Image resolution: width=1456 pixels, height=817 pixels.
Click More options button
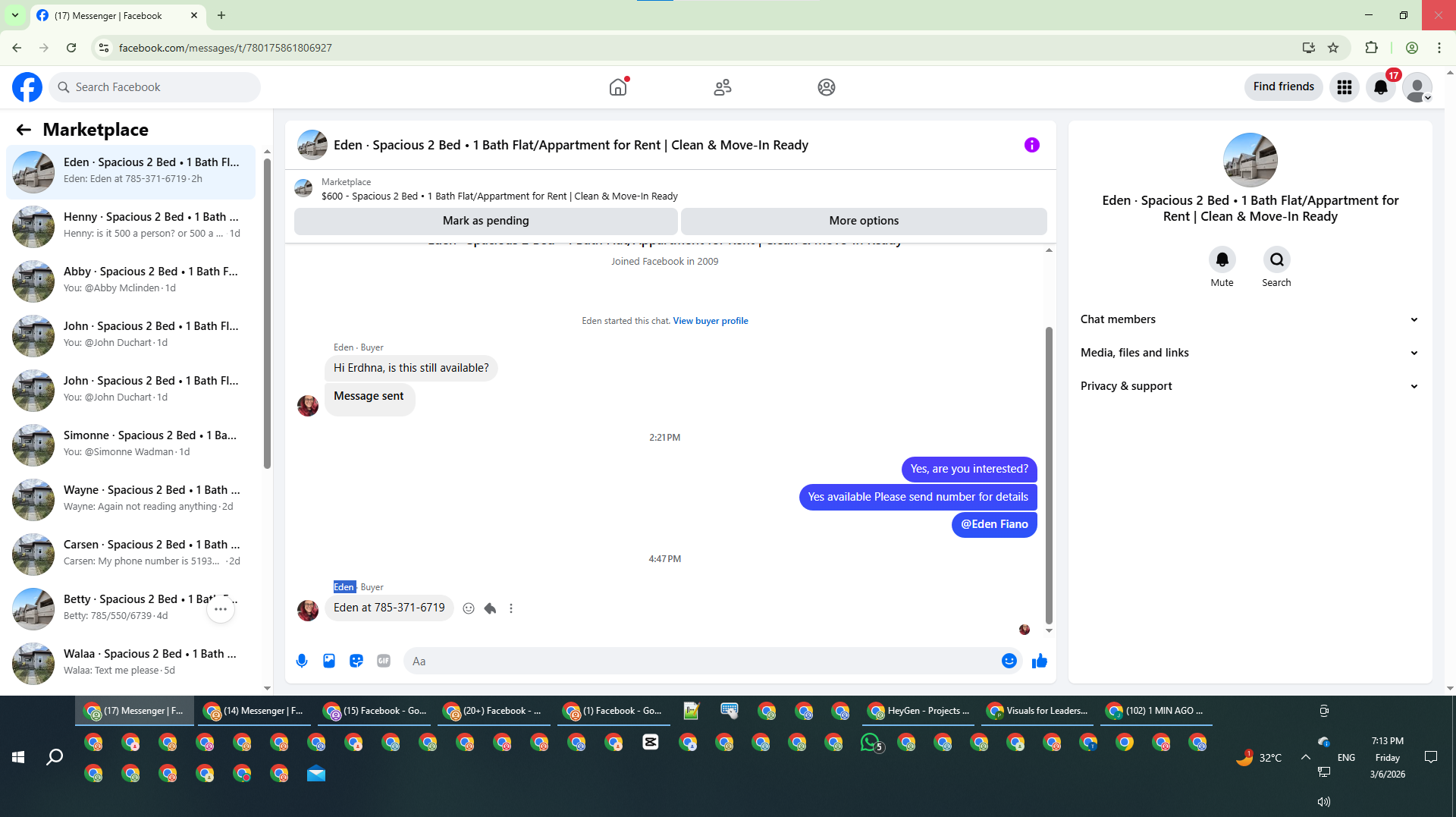coord(864,221)
